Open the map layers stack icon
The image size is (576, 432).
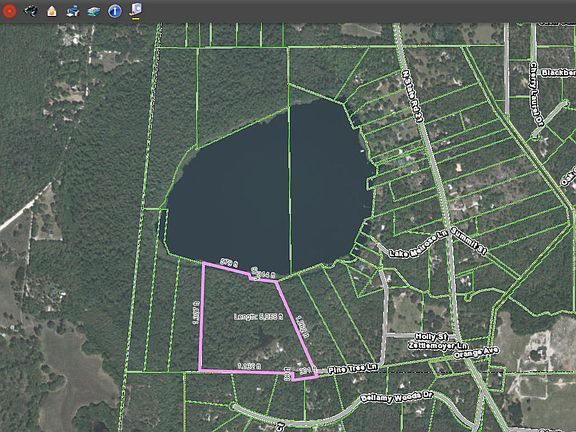point(94,12)
